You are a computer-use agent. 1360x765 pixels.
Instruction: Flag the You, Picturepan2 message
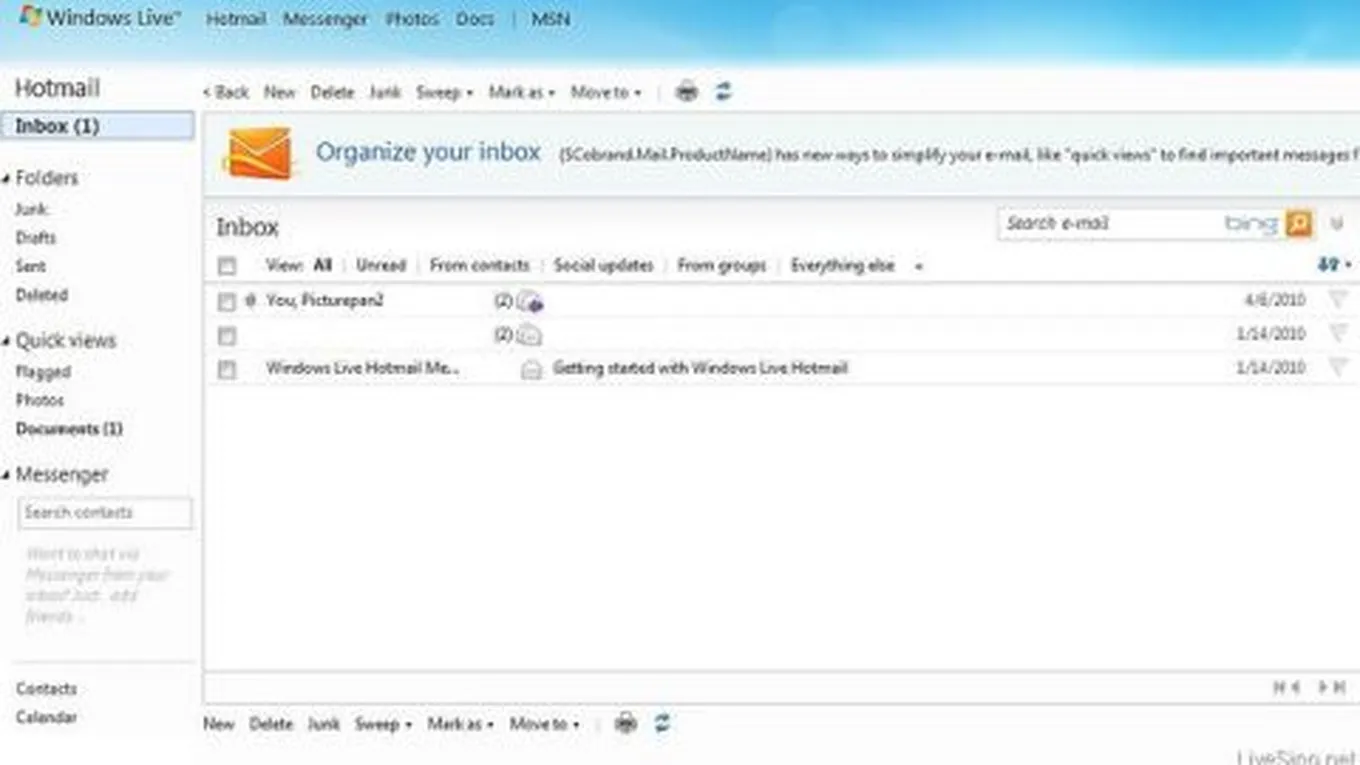1337,300
